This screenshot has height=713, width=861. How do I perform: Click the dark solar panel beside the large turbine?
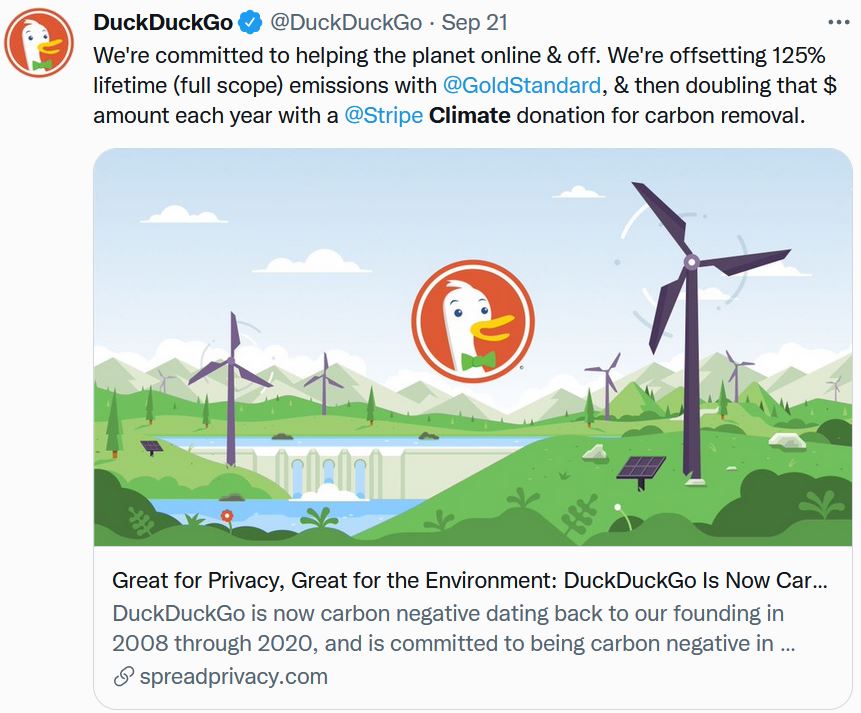click(640, 469)
